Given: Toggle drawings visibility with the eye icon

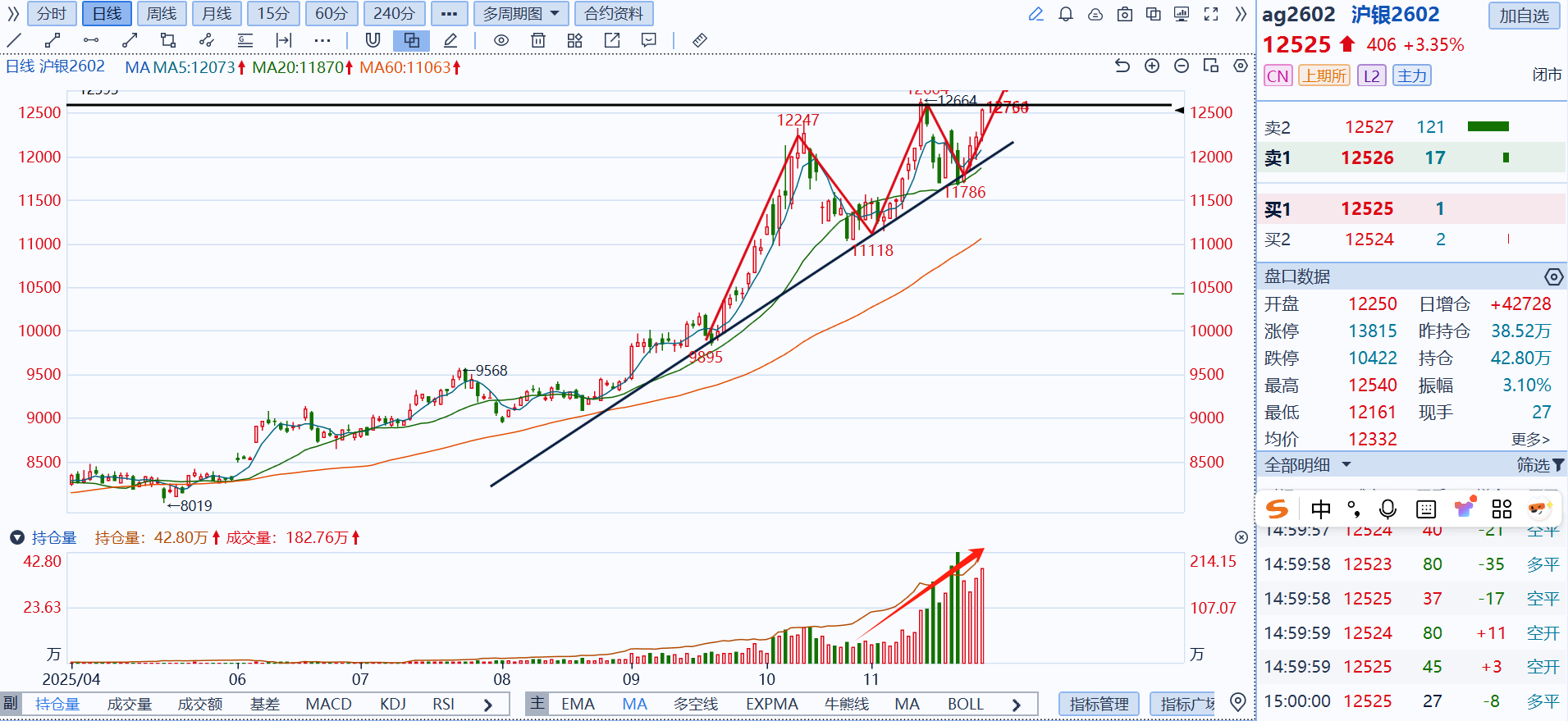Looking at the screenshot, I should click(x=501, y=40).
